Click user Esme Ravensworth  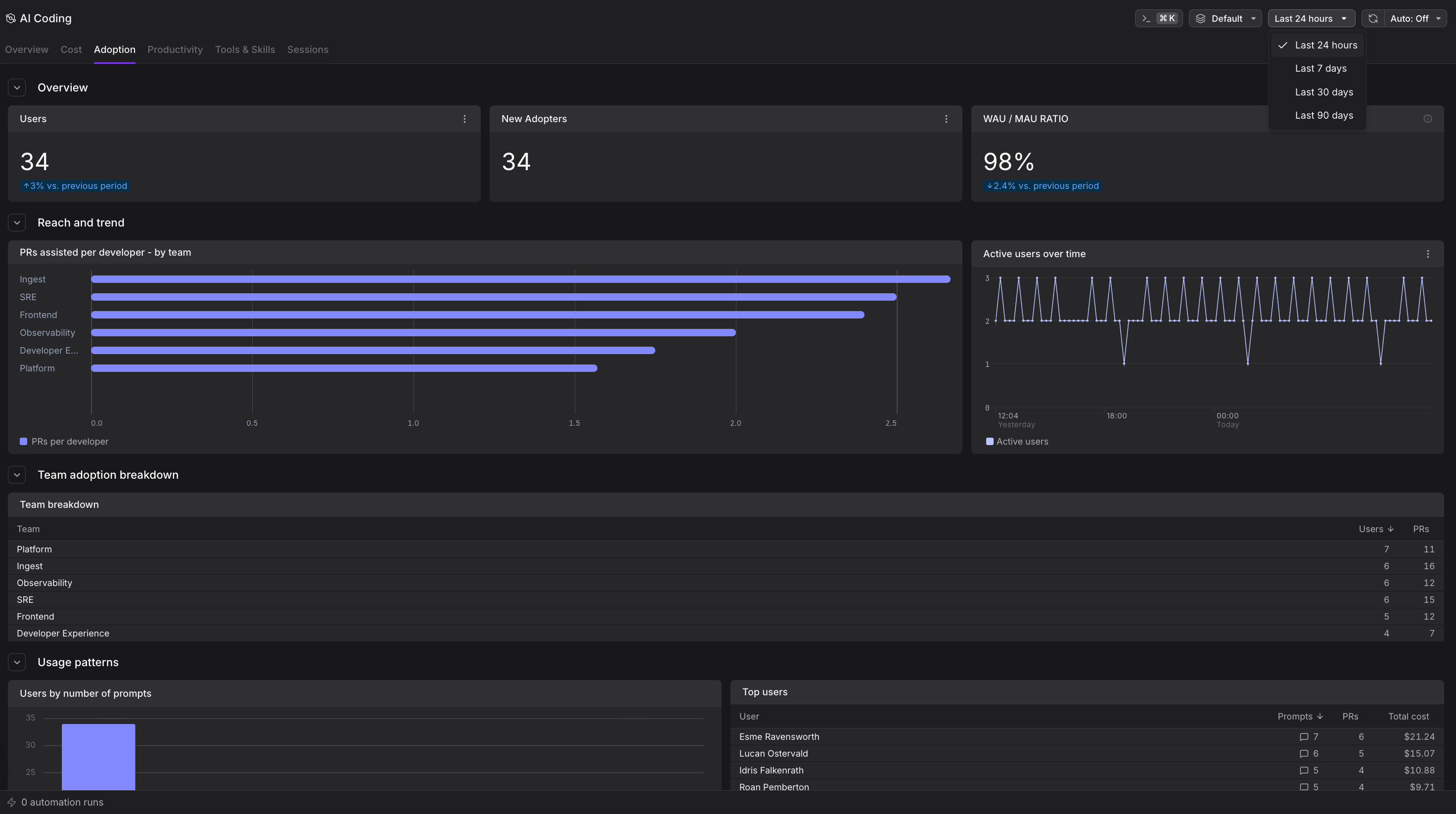click(x=779, y=736)
